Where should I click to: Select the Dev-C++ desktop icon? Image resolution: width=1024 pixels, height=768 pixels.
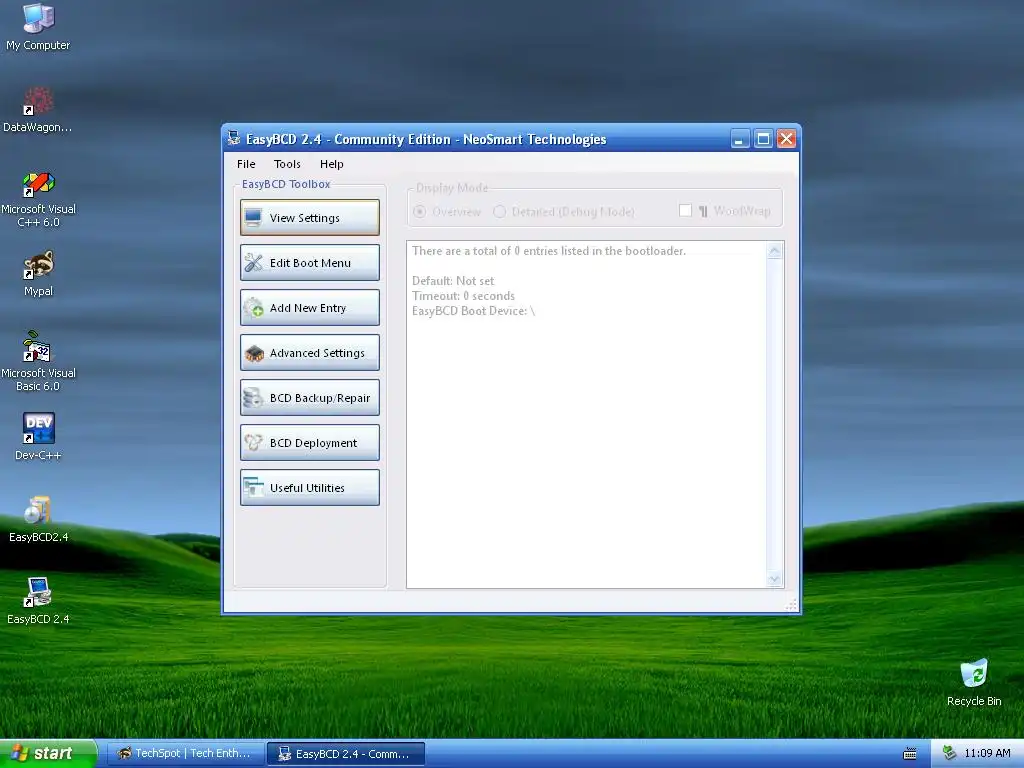pyautogui.click(x=38, y=436)
